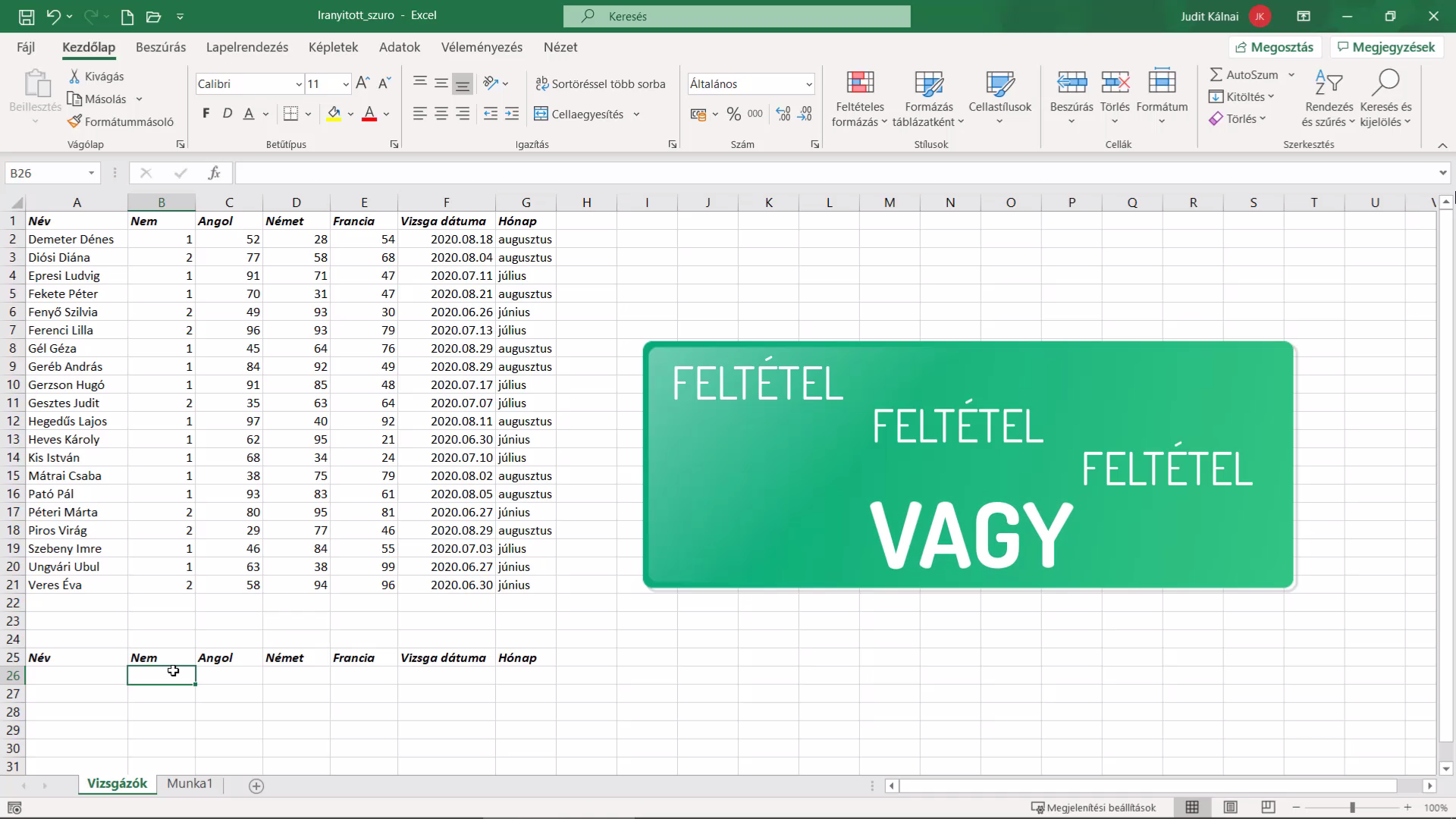The height and width of the screenshot is (819, 1456).
Task: Click the Cellaegyesítés merge cells icon
Action: tap(541, 114)
